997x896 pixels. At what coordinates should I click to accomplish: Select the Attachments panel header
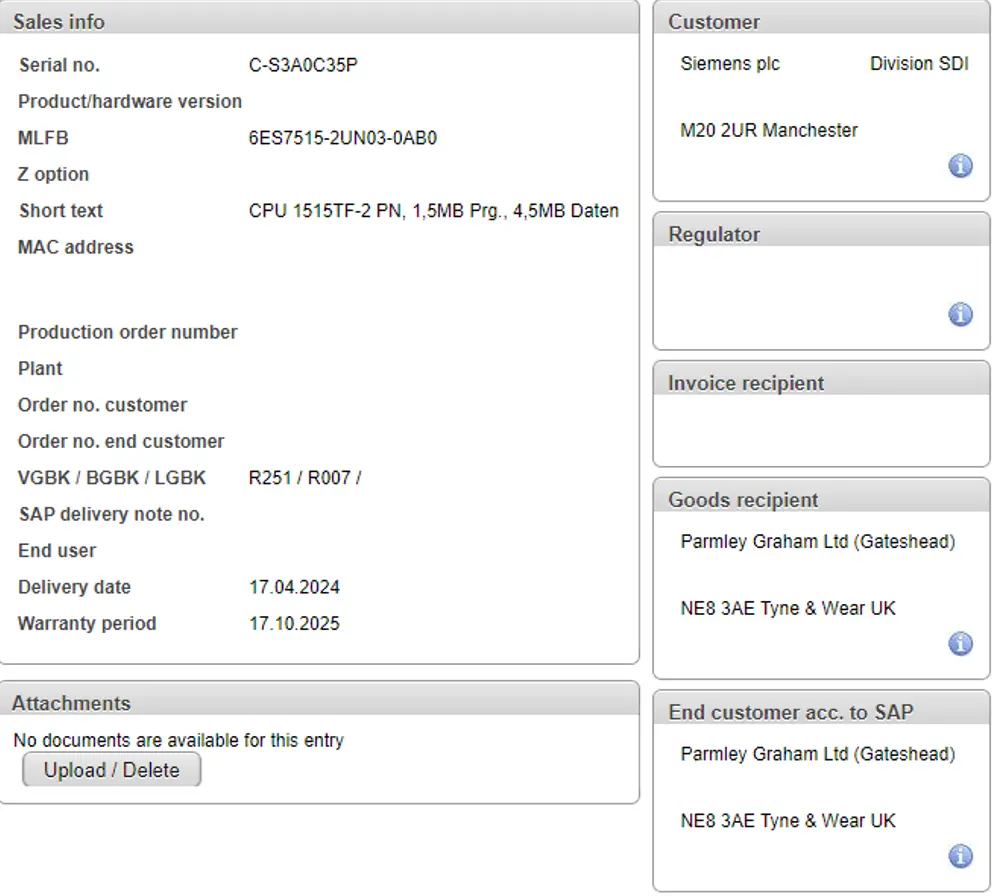[x=71, y=703]
